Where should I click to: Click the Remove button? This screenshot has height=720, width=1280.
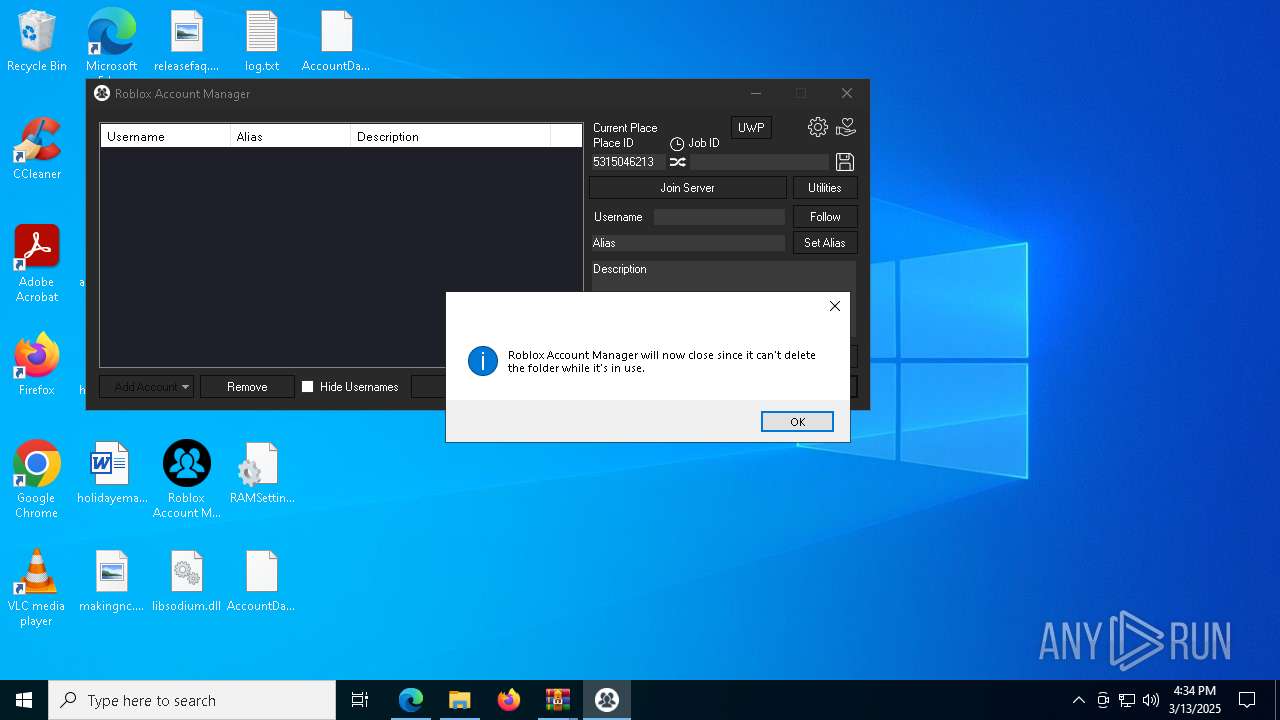pyautogui.click(x=247, y=387)
